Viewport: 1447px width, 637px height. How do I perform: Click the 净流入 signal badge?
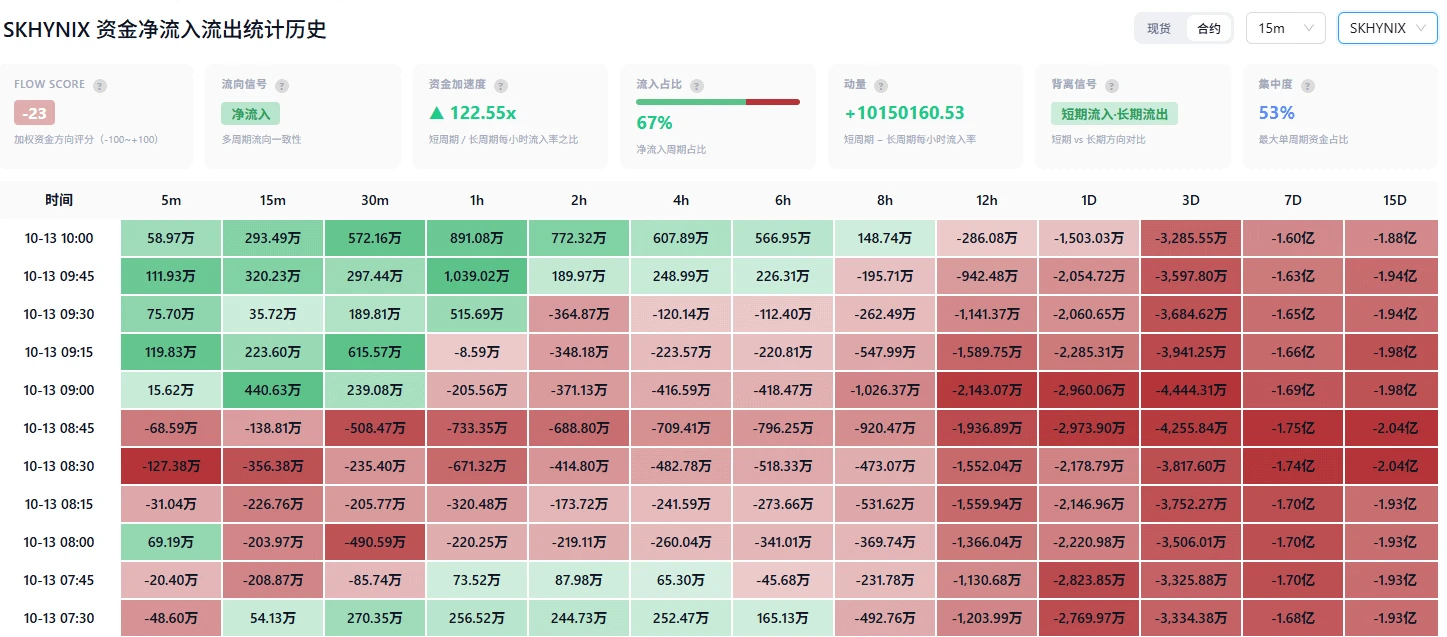251,113
